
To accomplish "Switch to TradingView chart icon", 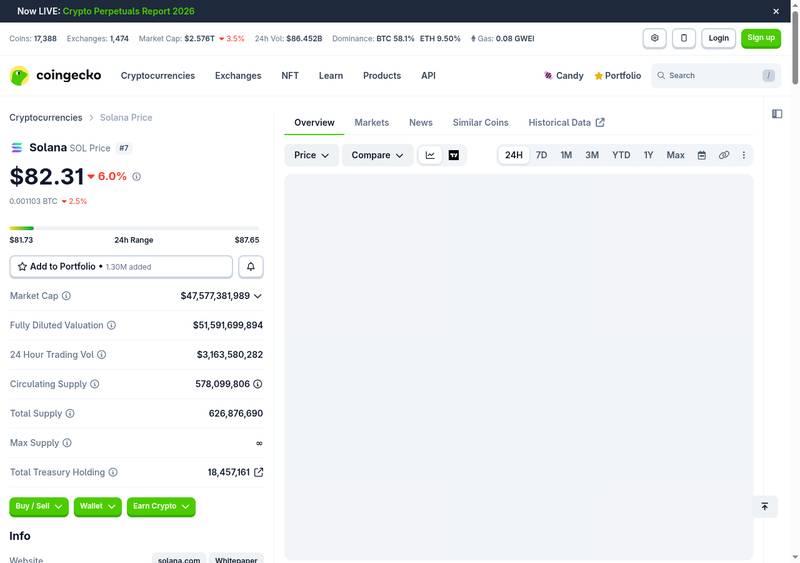I will point(454,155).
